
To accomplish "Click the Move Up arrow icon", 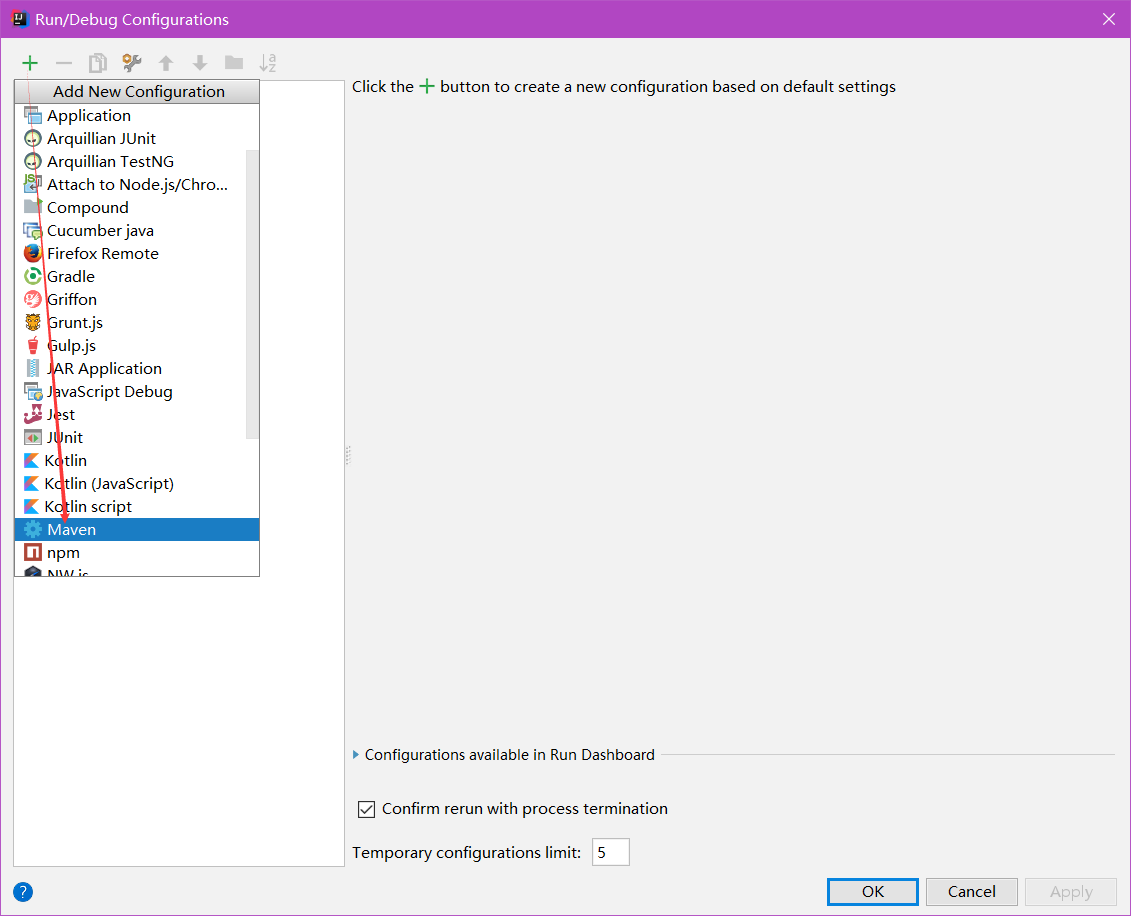I will tap(166, 63).
